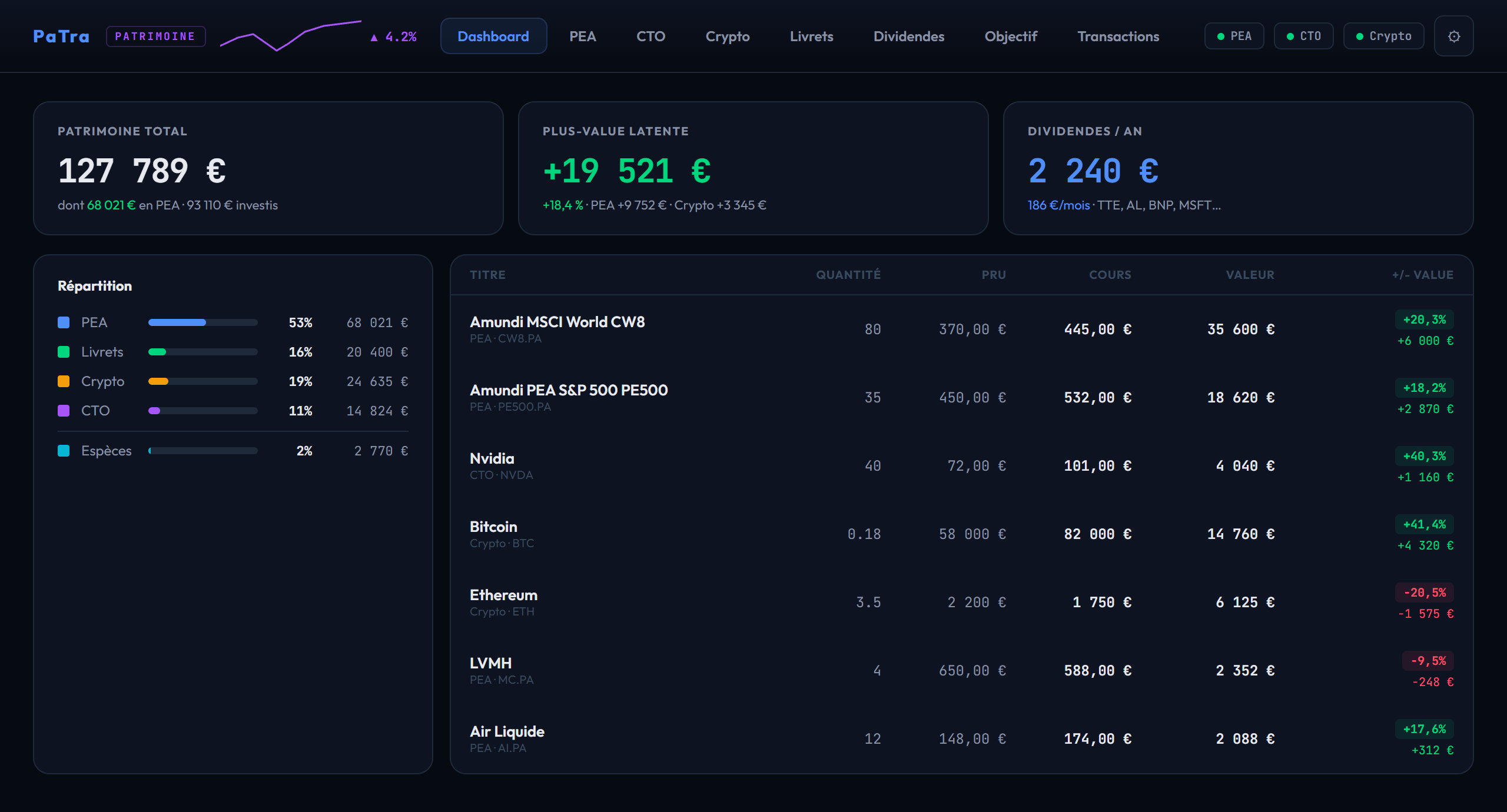Toggle the CTO filter pill
Viewport: 1507px width, 812px height.
(1303, 35)
